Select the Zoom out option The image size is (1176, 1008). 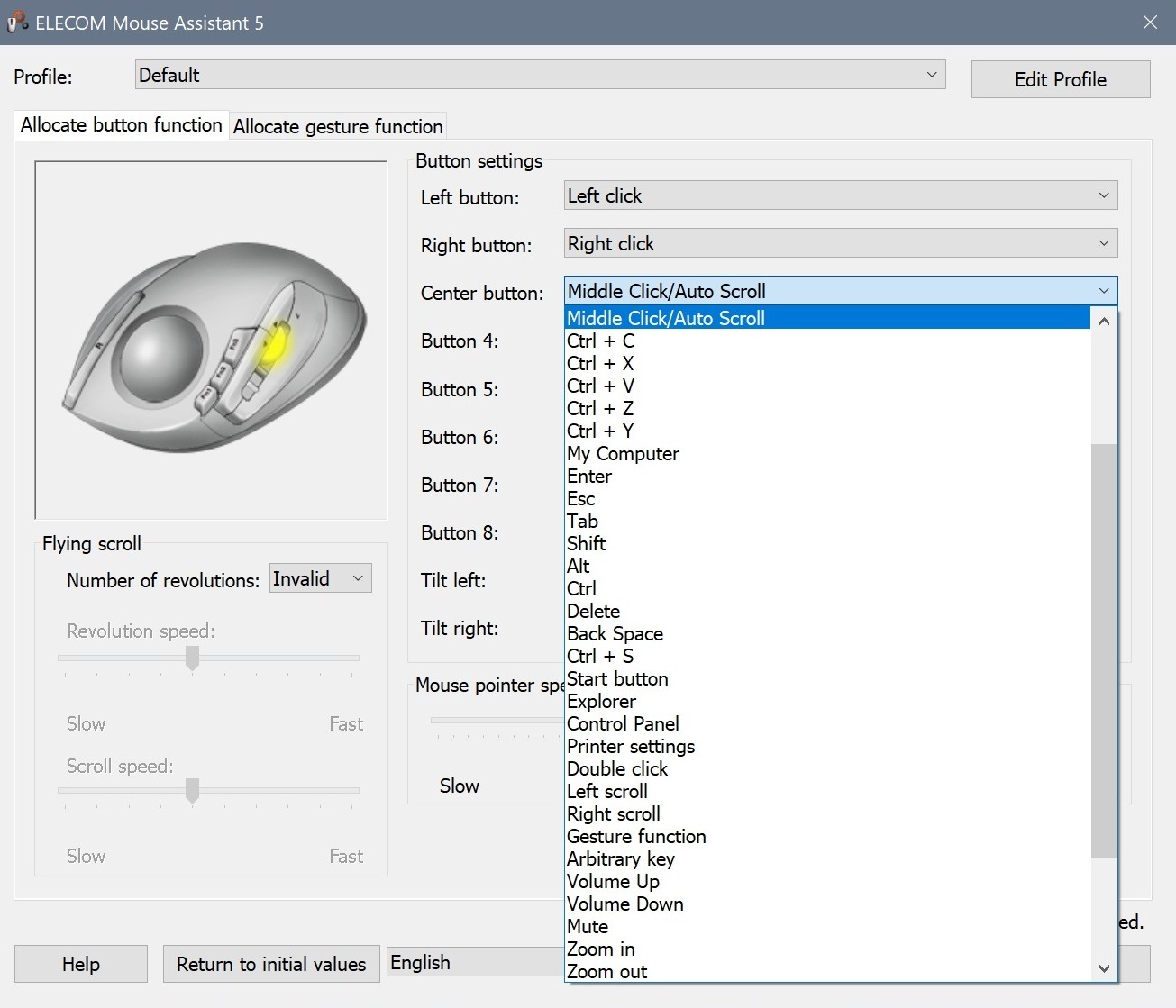827,971
